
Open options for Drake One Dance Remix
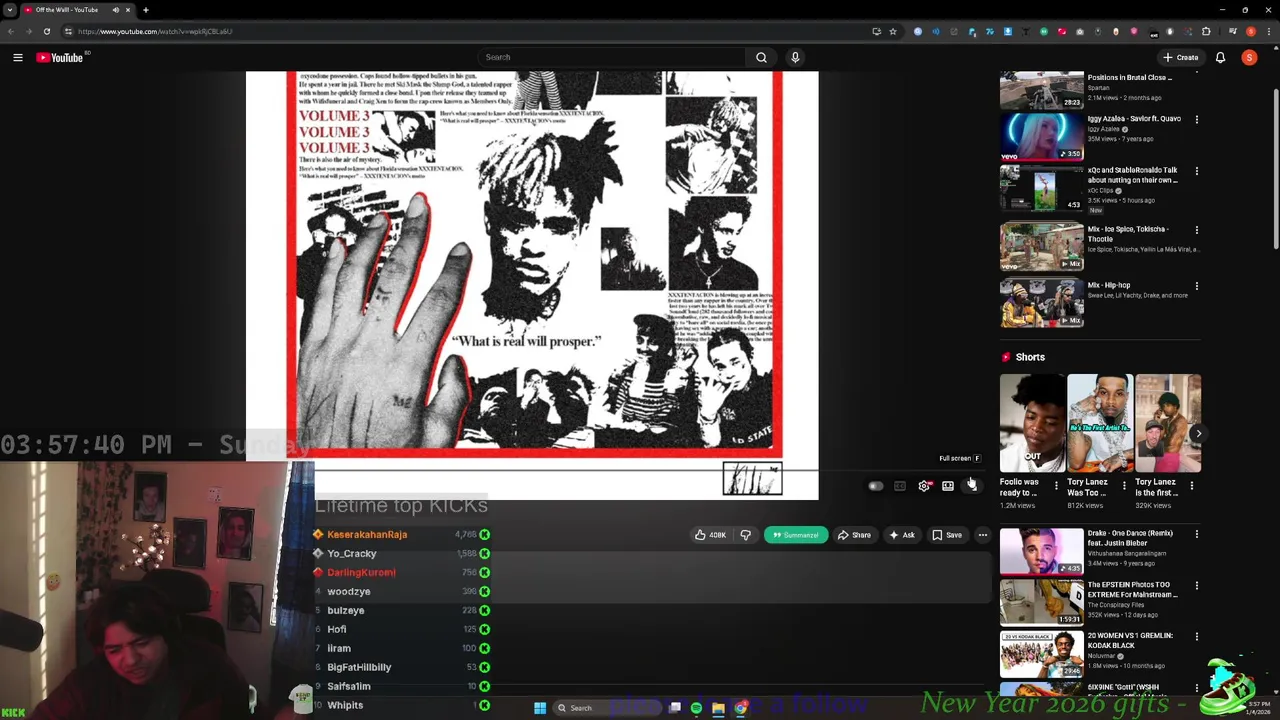1196,534
